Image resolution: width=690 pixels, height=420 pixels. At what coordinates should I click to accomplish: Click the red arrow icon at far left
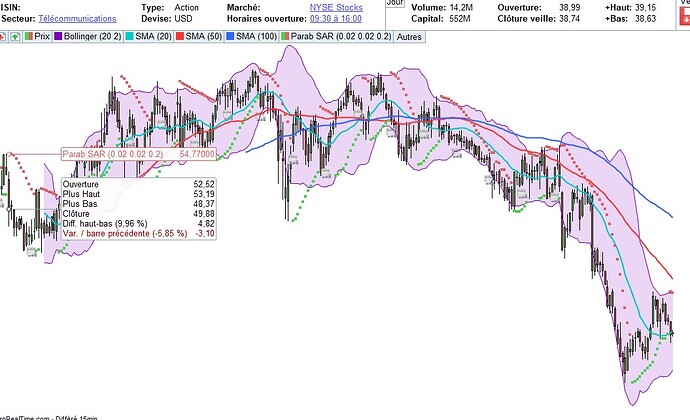pyautogui.click(x=3, y=35)
